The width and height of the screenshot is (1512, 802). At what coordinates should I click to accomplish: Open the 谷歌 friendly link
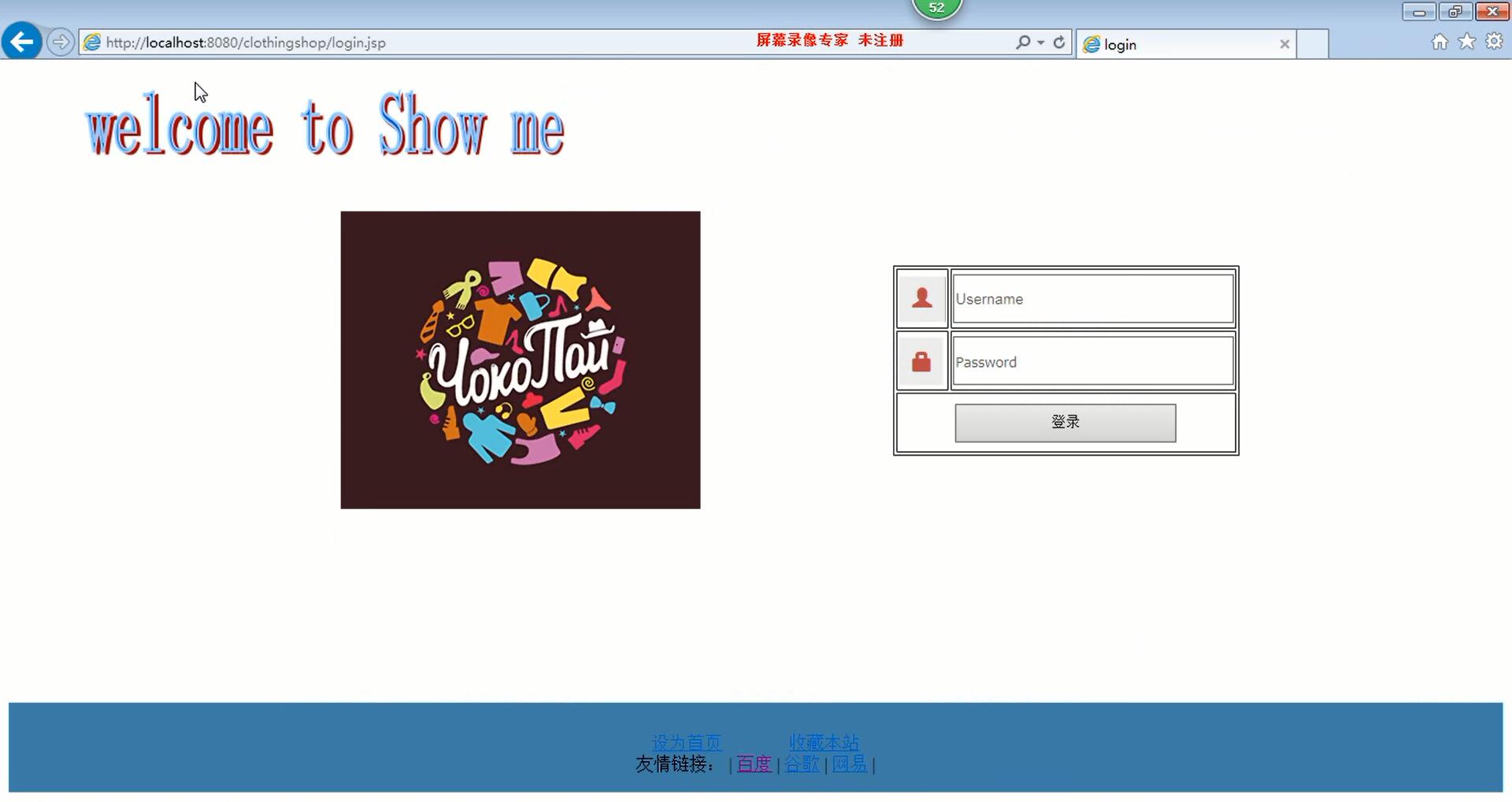802,763
